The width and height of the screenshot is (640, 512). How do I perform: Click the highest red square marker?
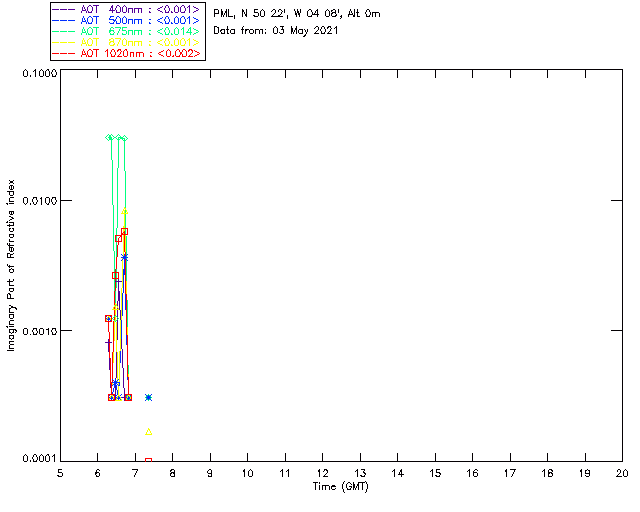coord(124,231)
